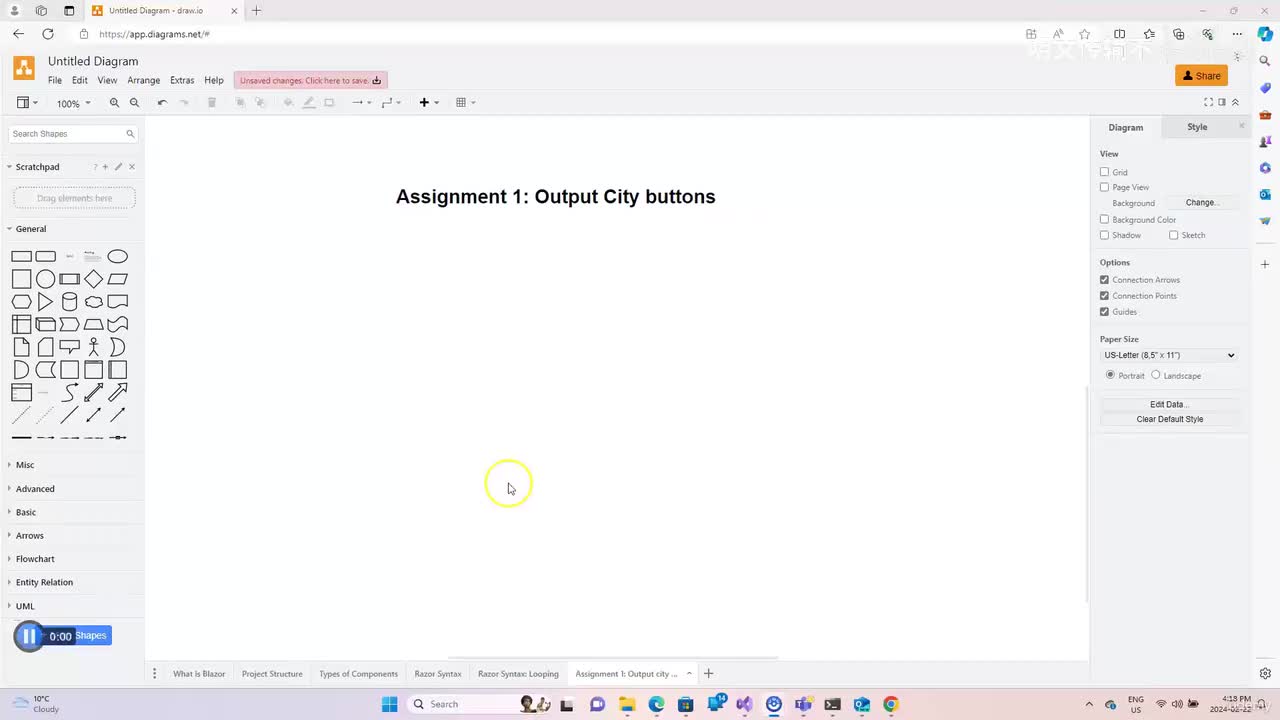Open the Arrange menu
This screenshot has height=720, width=1280.
[x=144, y=80]
